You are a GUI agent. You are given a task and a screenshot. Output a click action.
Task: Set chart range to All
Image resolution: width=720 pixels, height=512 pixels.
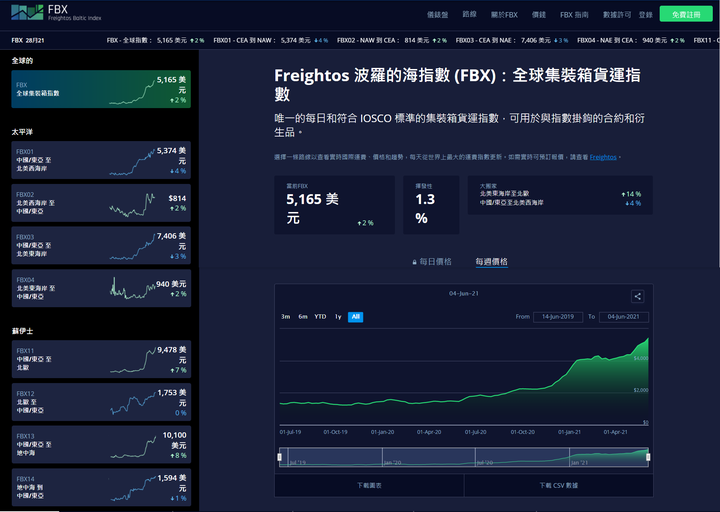point(355,317)
